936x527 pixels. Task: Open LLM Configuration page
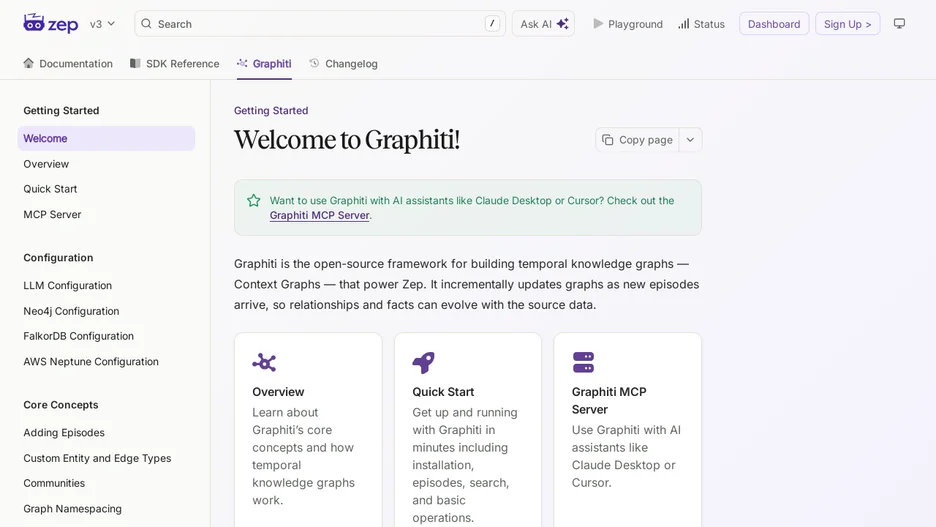[106, 286]
